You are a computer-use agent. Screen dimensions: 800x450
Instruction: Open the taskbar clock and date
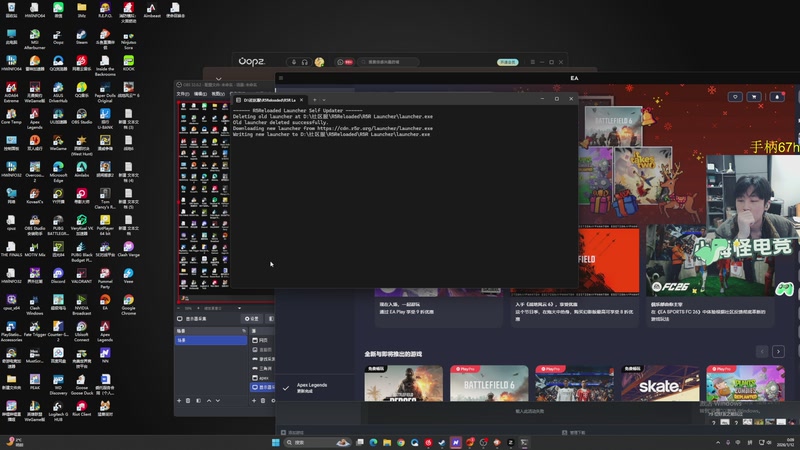click(787, 442)
